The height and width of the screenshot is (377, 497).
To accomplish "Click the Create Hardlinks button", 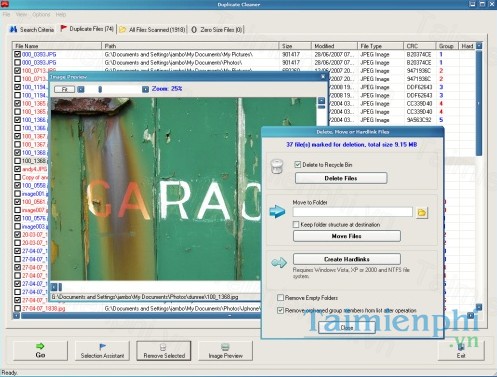I will (347, 259).
